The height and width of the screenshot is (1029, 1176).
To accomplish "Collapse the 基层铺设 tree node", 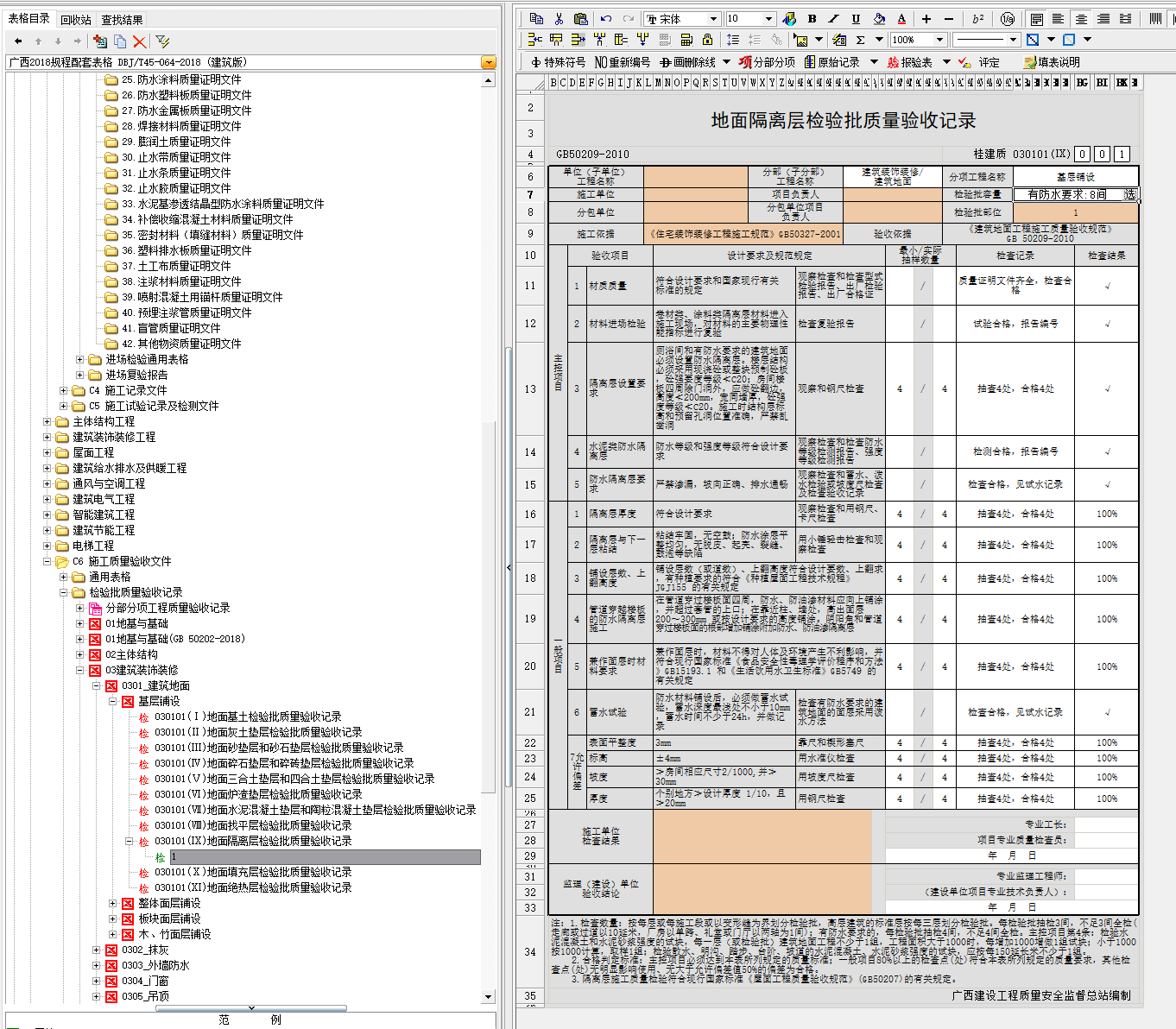I will (112, 701).
